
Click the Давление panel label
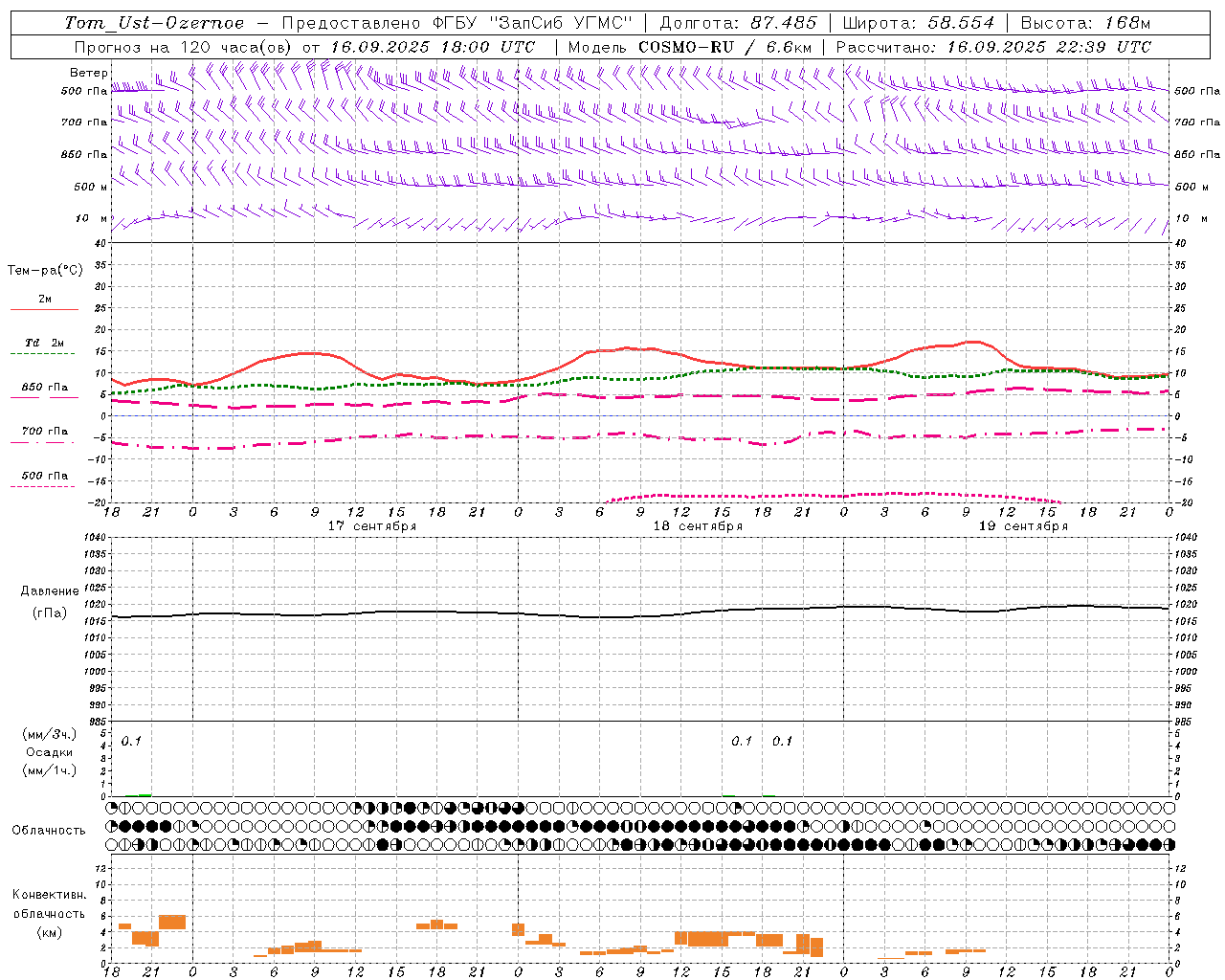click(x=50, y=591)
